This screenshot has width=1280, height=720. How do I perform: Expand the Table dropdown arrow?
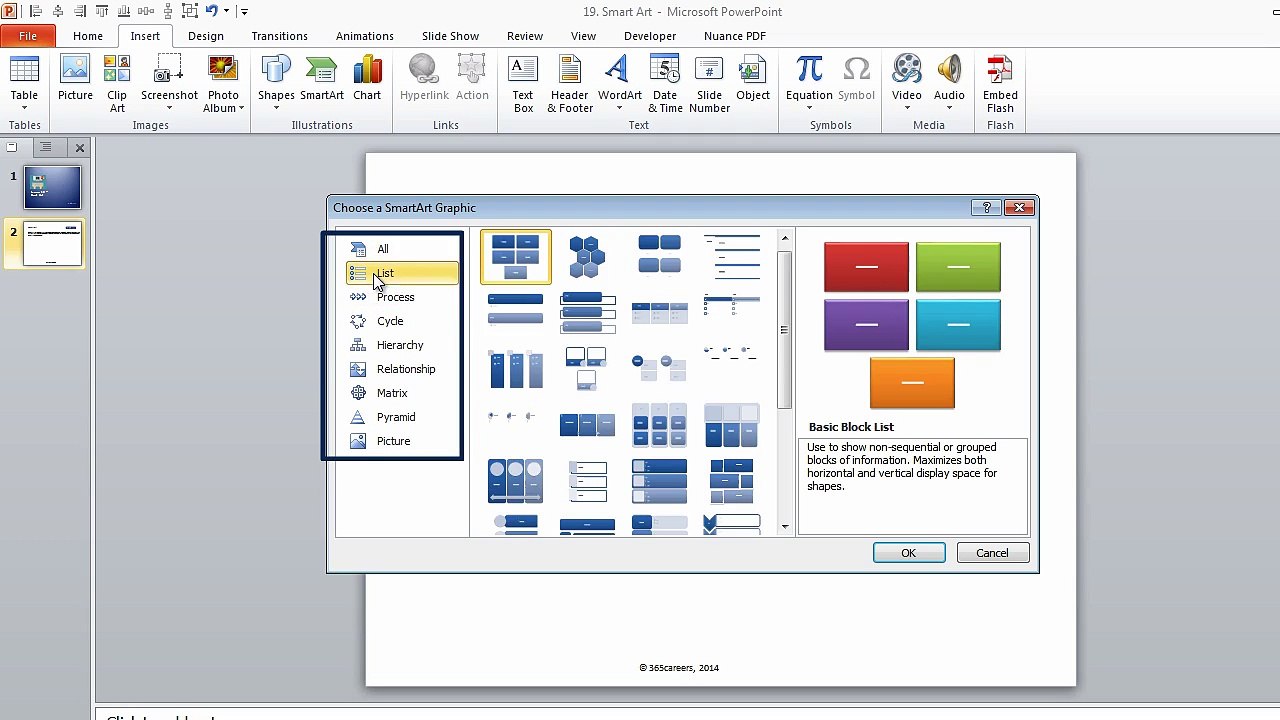pos(24,108)
